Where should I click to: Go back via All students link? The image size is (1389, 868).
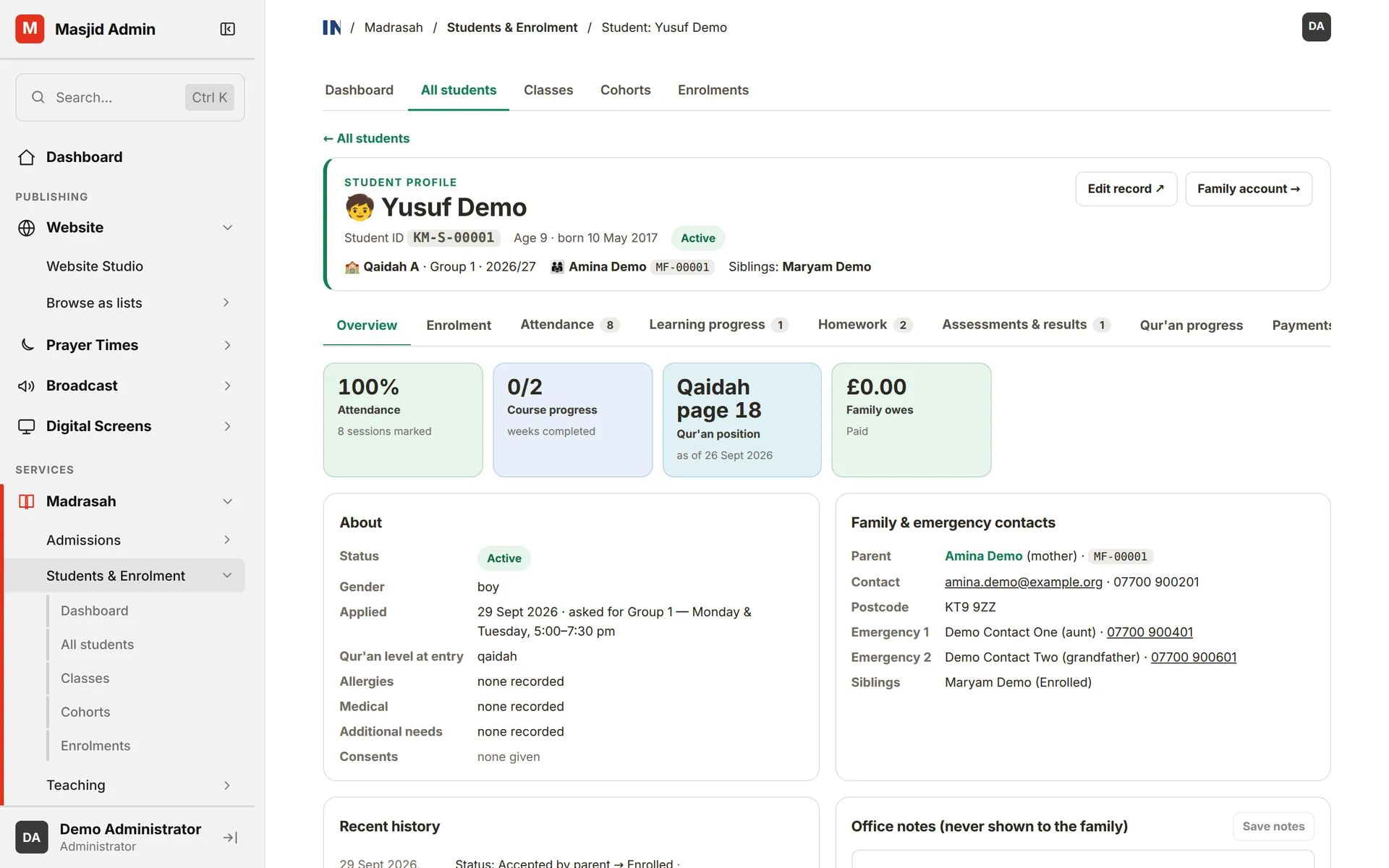click(366, 138)
